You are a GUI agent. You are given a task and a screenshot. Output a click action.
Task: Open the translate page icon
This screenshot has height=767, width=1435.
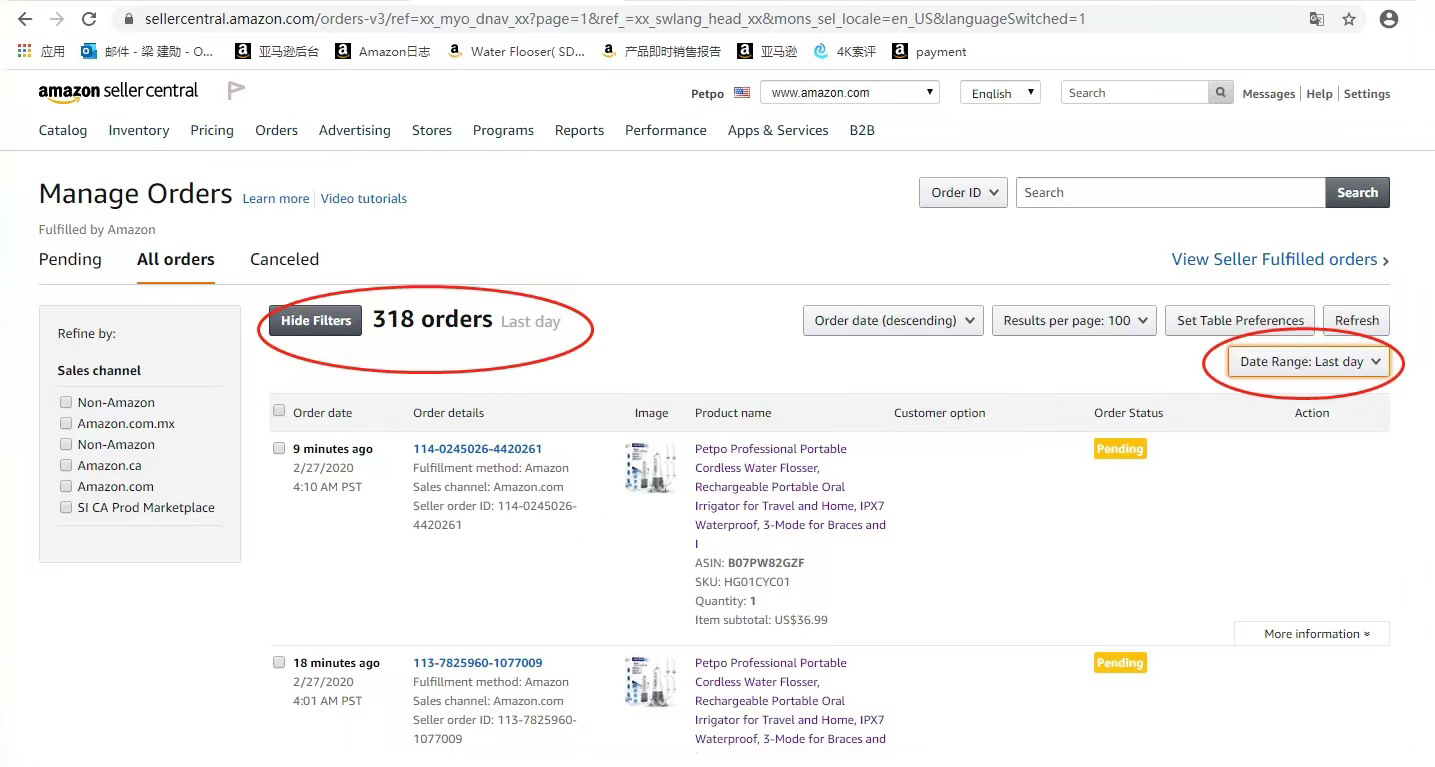(1317, 19)
